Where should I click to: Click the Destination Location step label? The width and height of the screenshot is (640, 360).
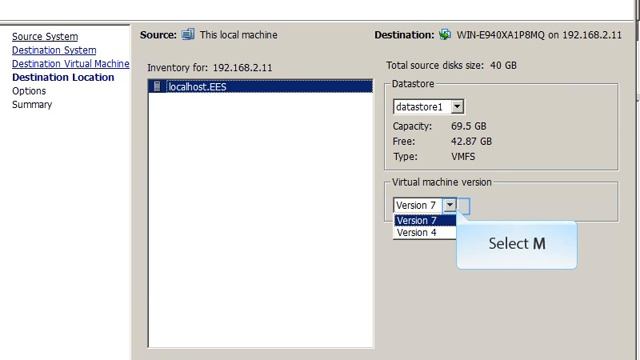(x=63, y=78)
